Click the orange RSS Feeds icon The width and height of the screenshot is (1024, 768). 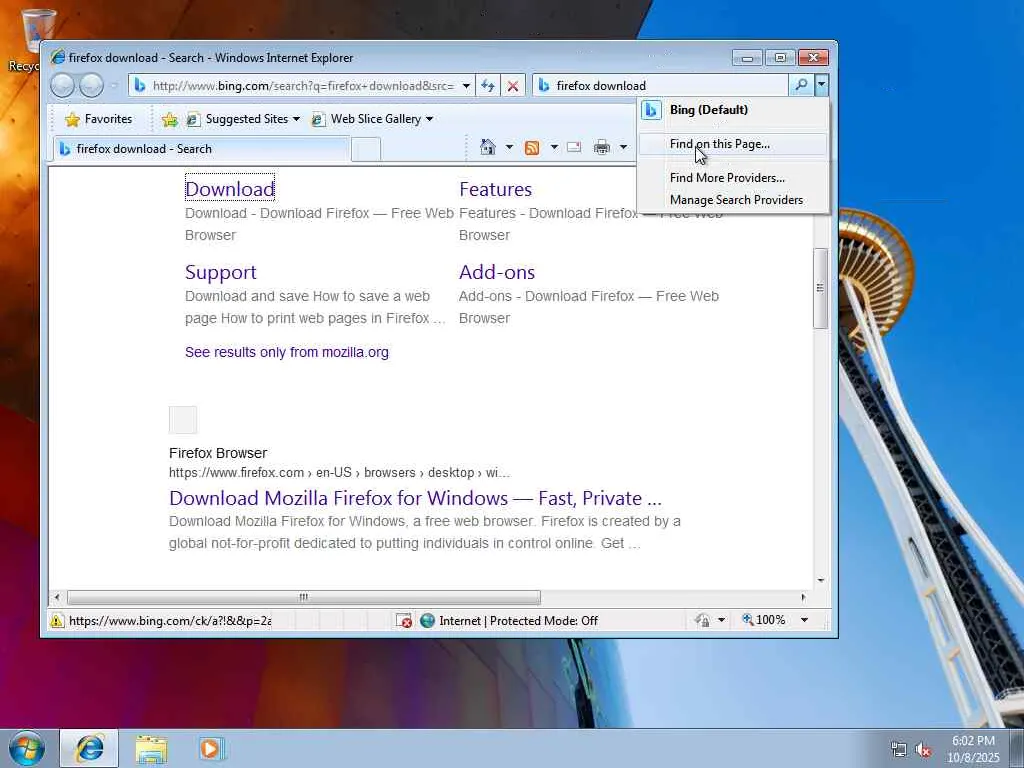(532, 148)
